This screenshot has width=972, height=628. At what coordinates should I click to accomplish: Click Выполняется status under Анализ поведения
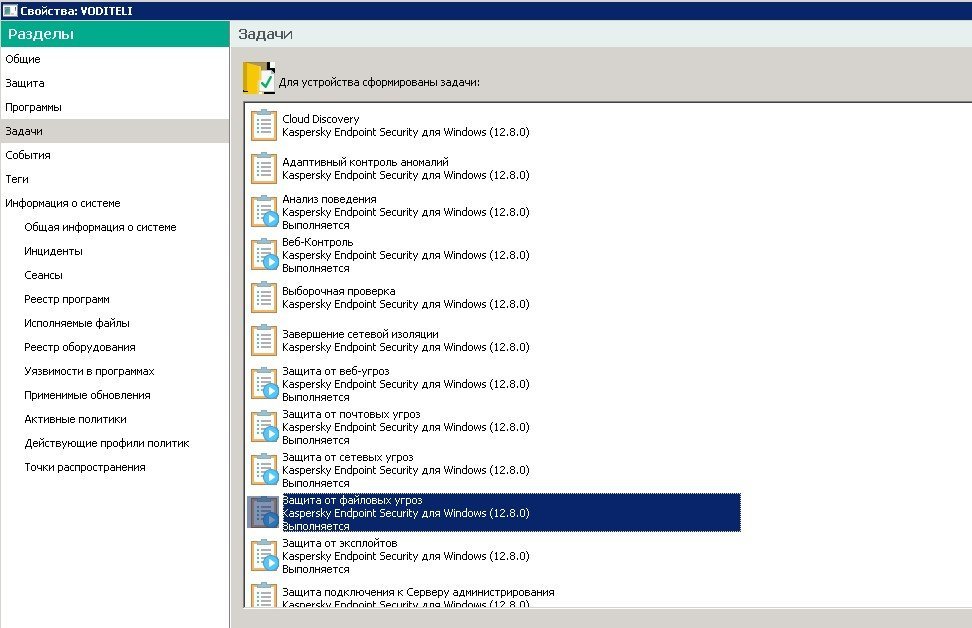316,225
